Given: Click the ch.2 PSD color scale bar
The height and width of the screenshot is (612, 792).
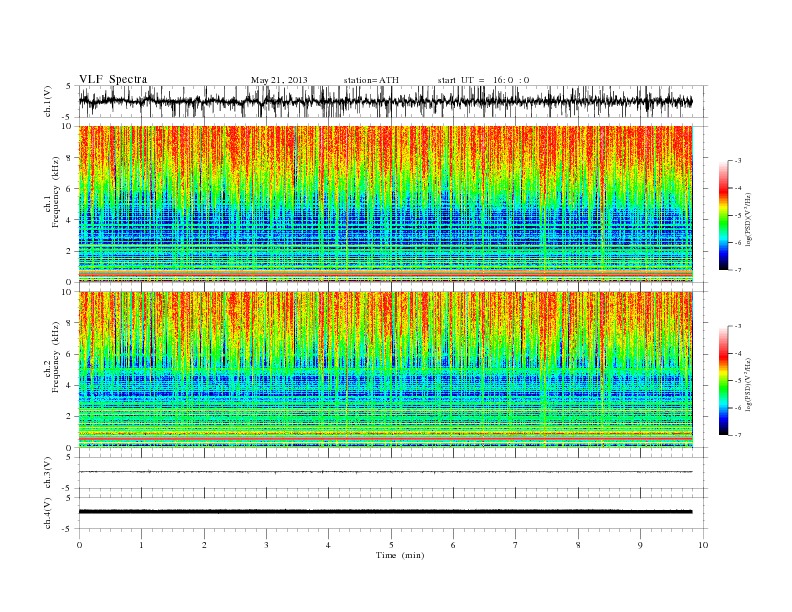Looking at the screenshot, I should (x=724, y=380).
